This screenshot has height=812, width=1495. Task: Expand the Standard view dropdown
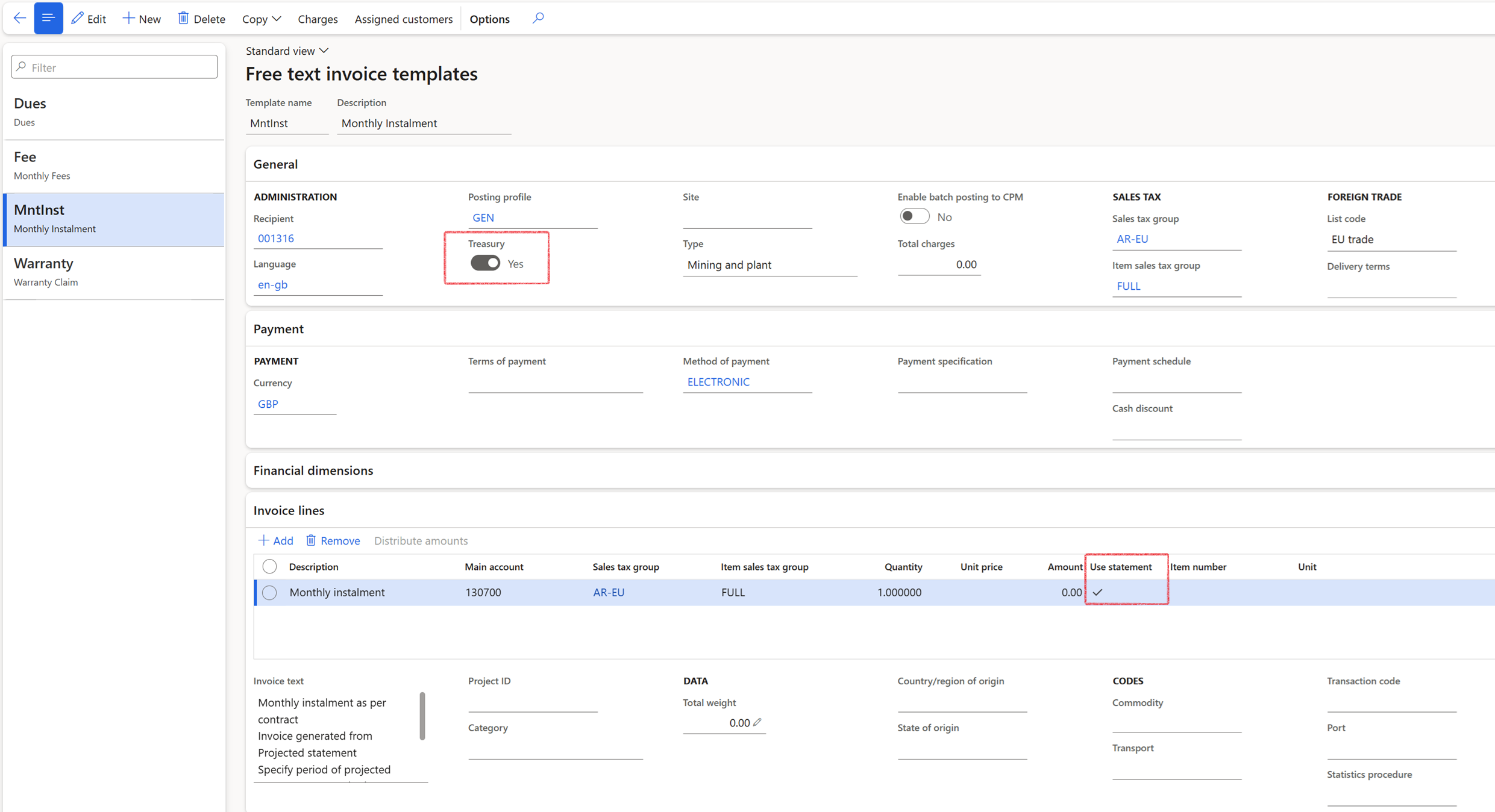tap(287, 51)
